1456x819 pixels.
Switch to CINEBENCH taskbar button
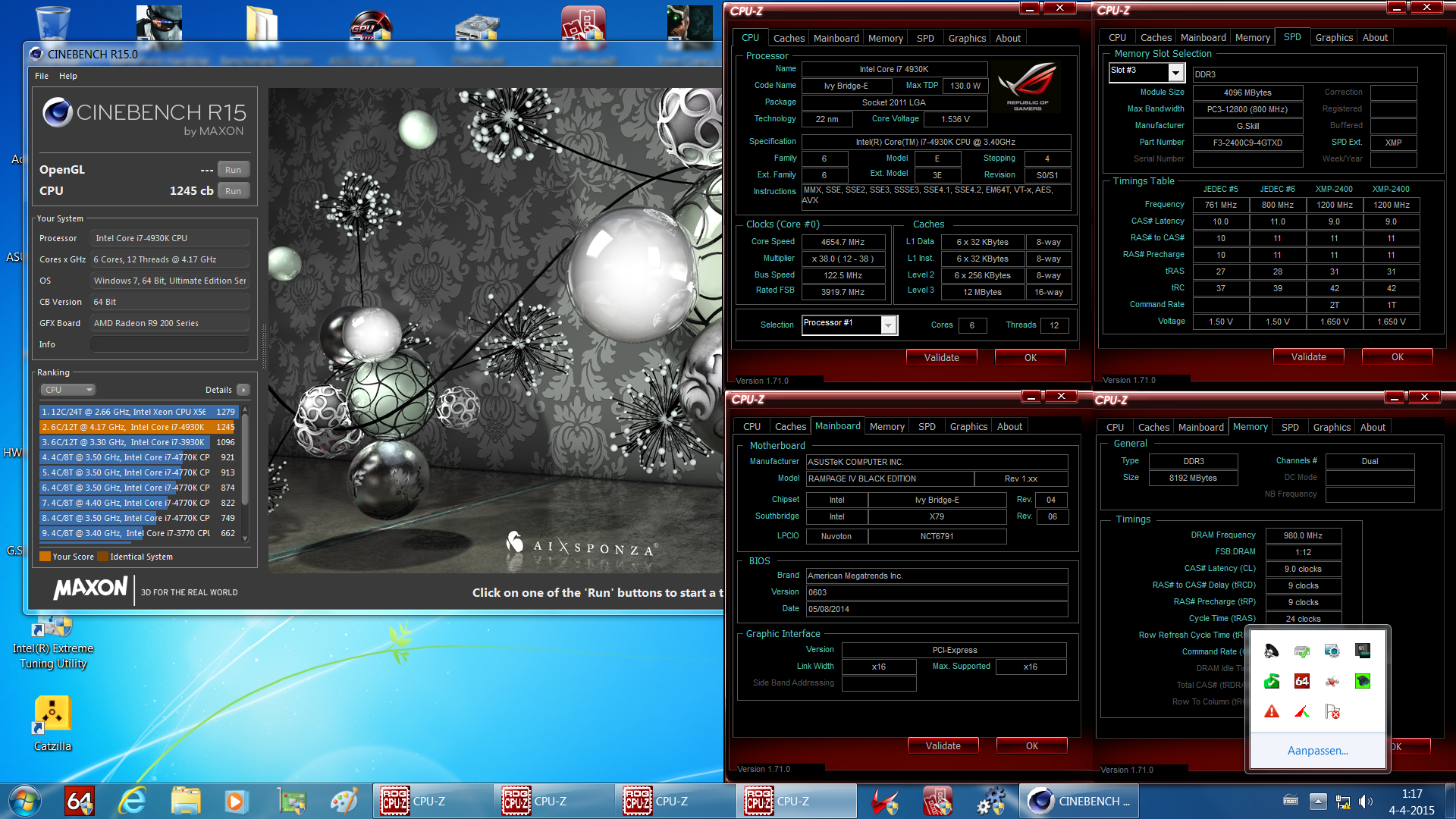coord(1080,801)
